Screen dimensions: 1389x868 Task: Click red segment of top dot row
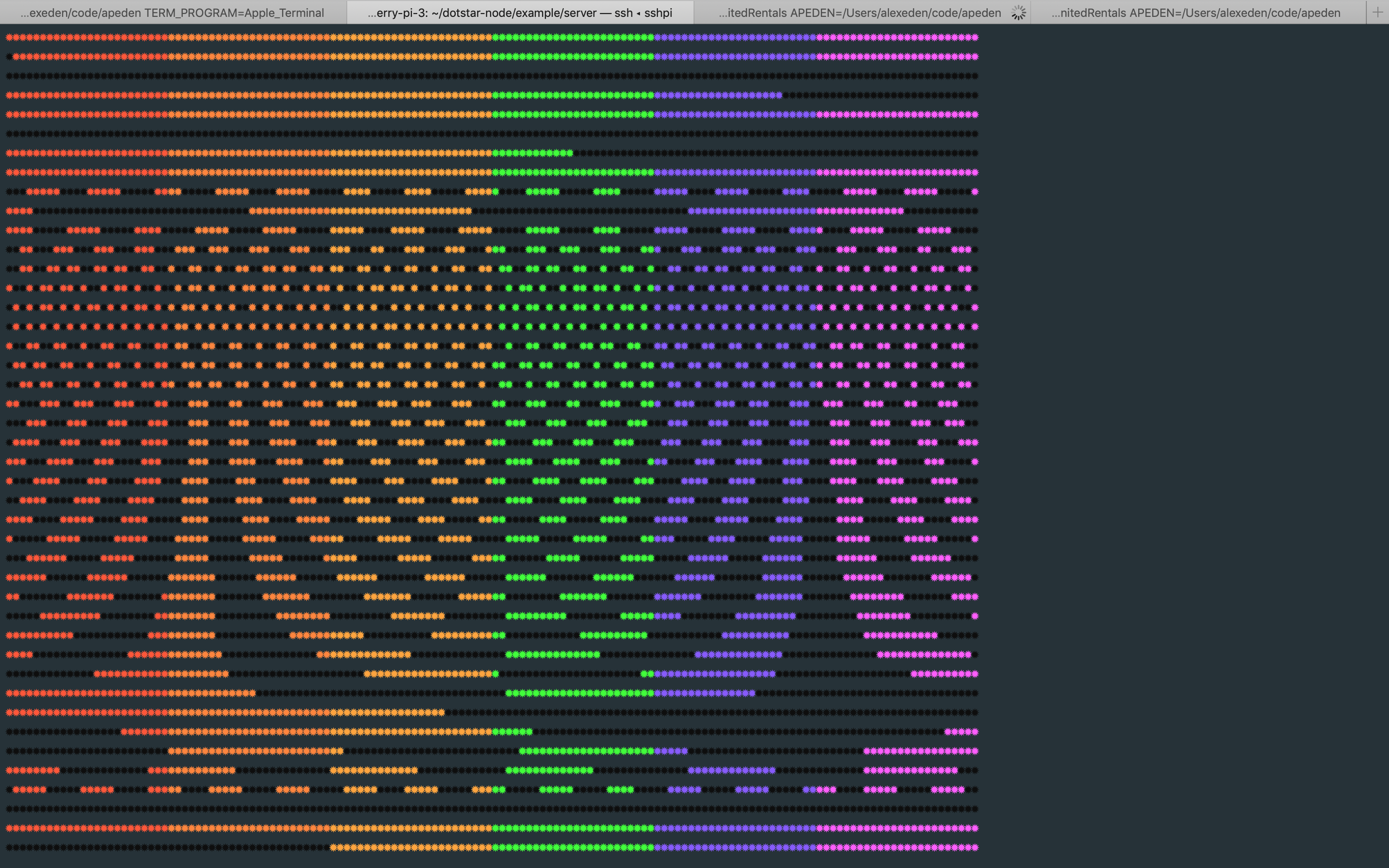86,38
